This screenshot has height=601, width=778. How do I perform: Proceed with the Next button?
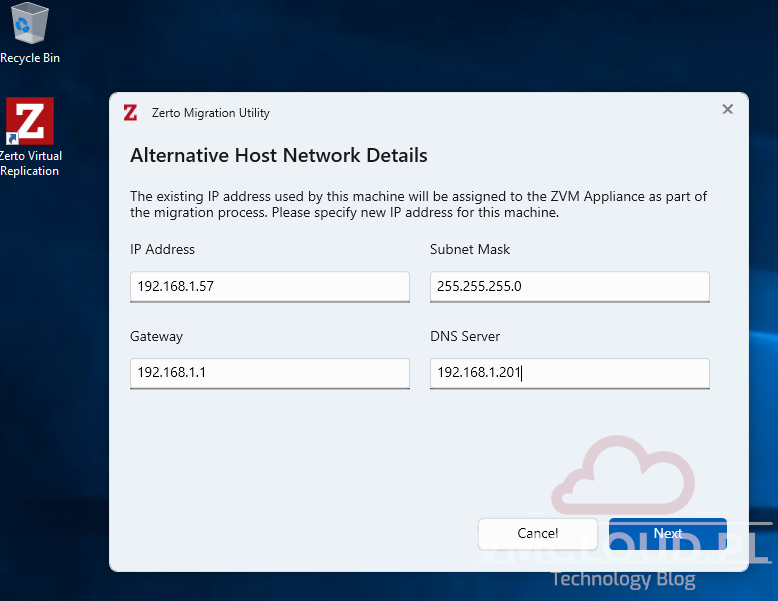[x=667, y=534]
